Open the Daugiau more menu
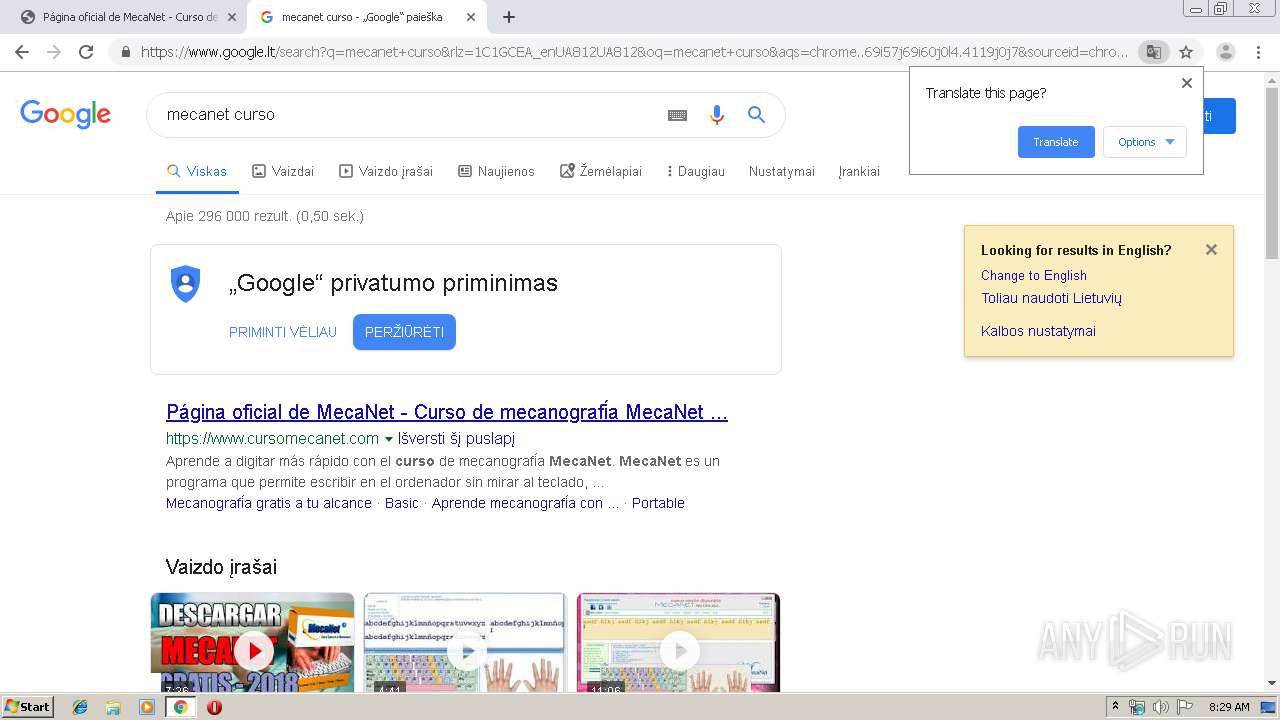 (696, 171)
